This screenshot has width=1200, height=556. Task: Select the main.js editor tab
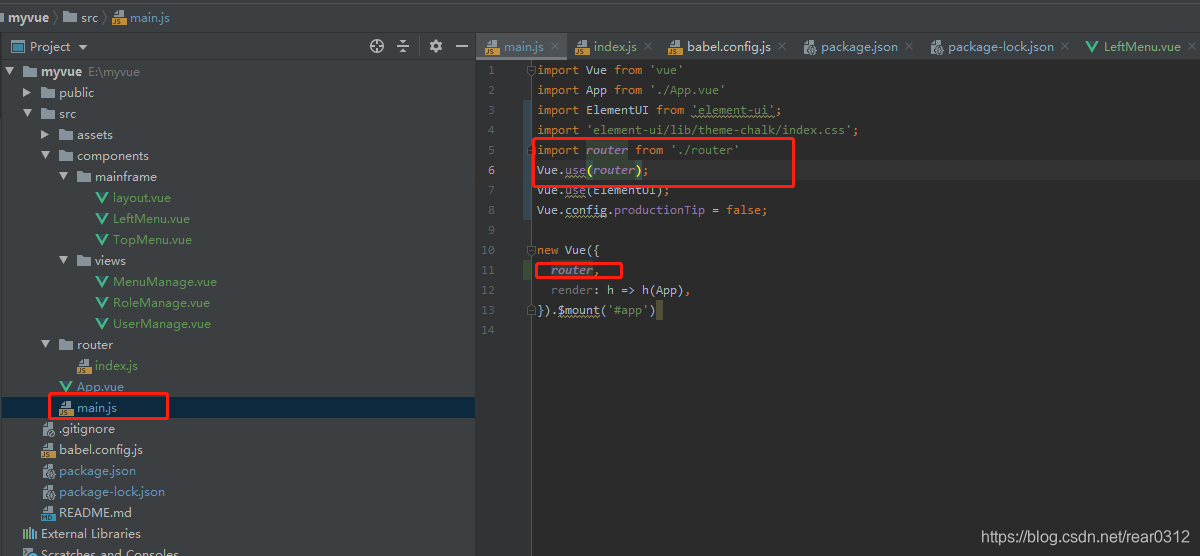523,47
